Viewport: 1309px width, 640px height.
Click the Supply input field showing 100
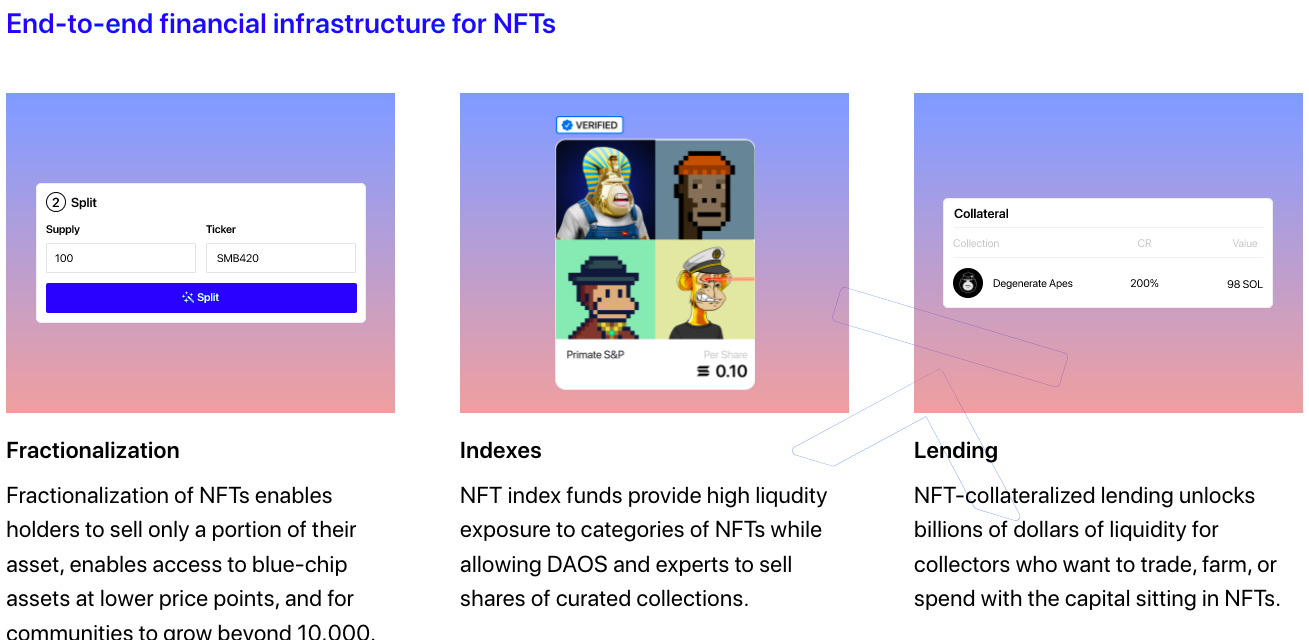[121, 258]
